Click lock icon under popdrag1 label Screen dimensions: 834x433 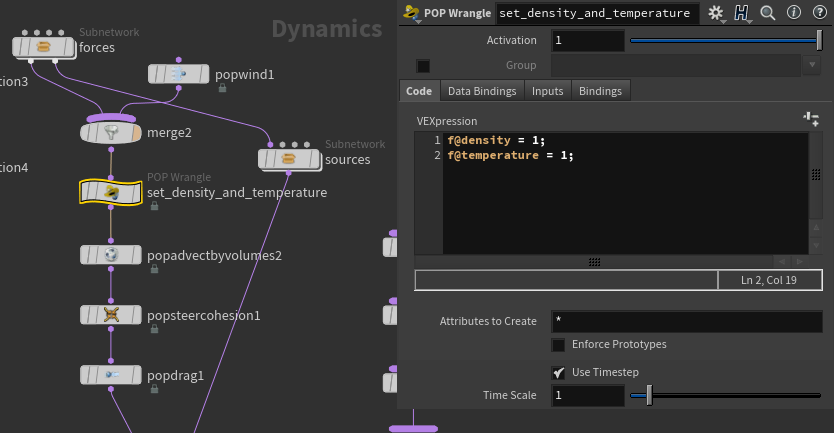(154, 389)
